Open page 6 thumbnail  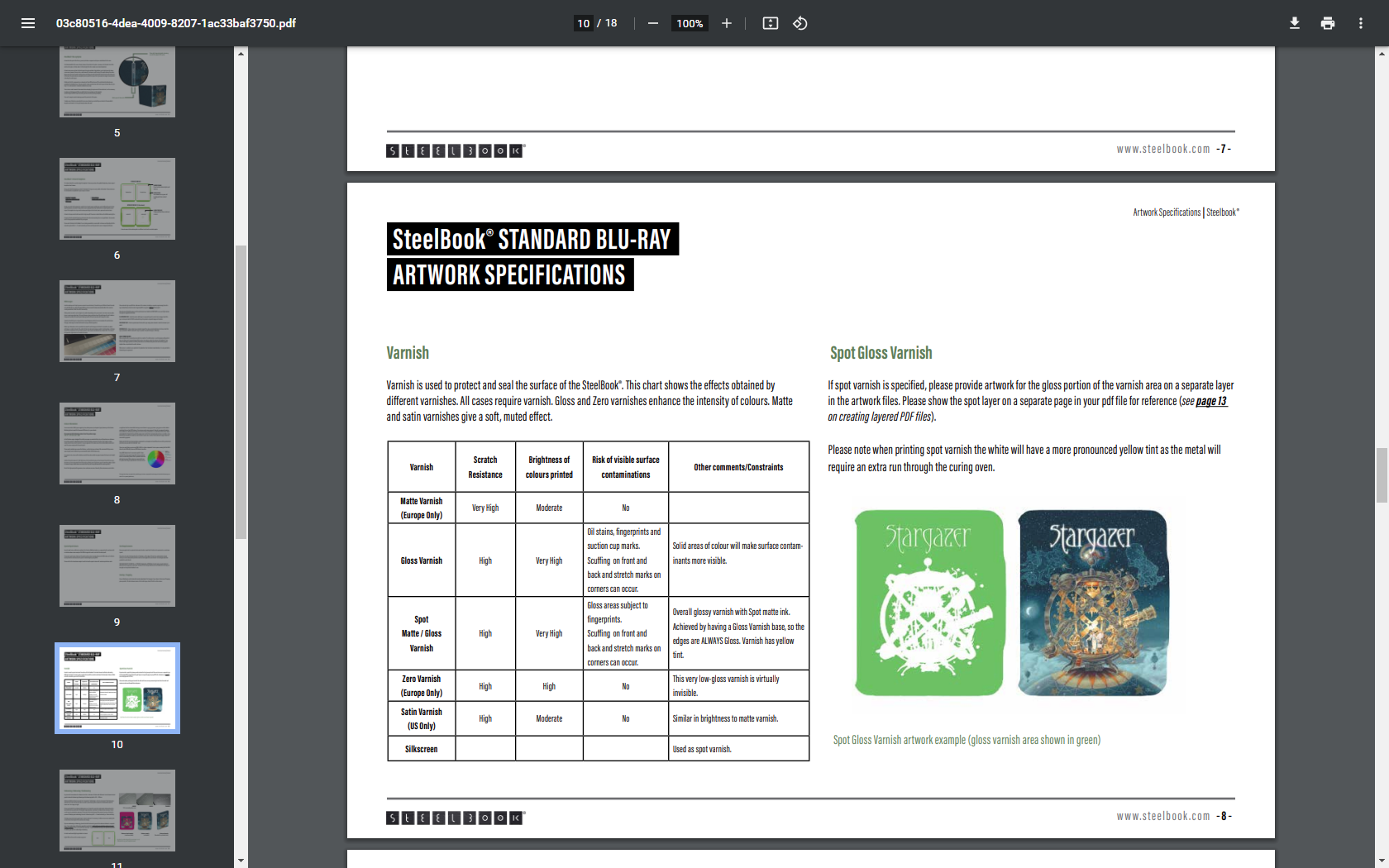[117, 199]
